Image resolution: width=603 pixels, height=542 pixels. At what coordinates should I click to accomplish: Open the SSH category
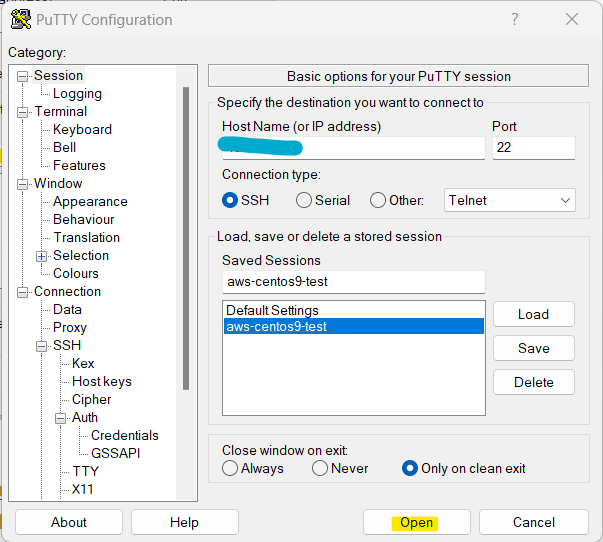pyautogui.click(x=67, y=345)
